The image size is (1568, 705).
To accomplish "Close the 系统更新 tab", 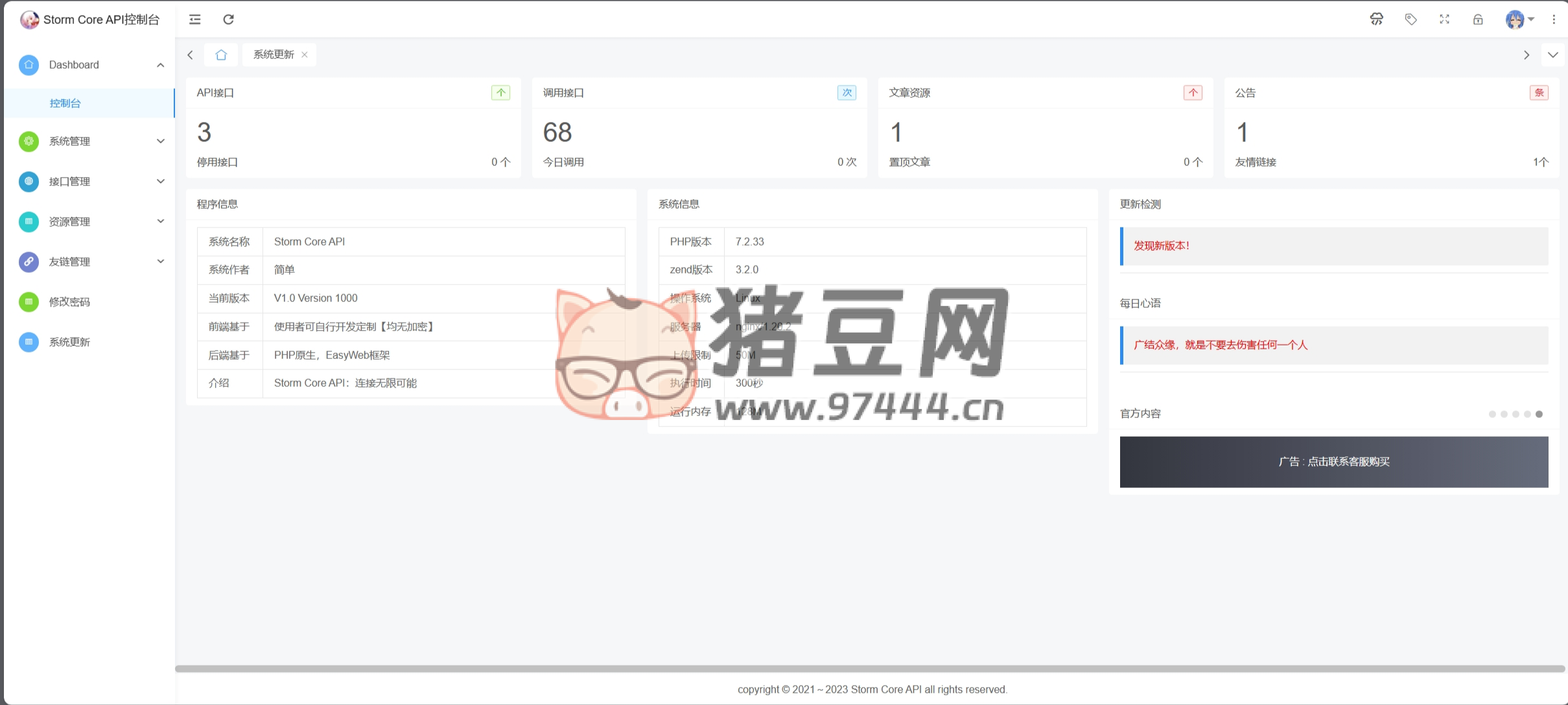I will pyautogui.click(x=305, y=55).
